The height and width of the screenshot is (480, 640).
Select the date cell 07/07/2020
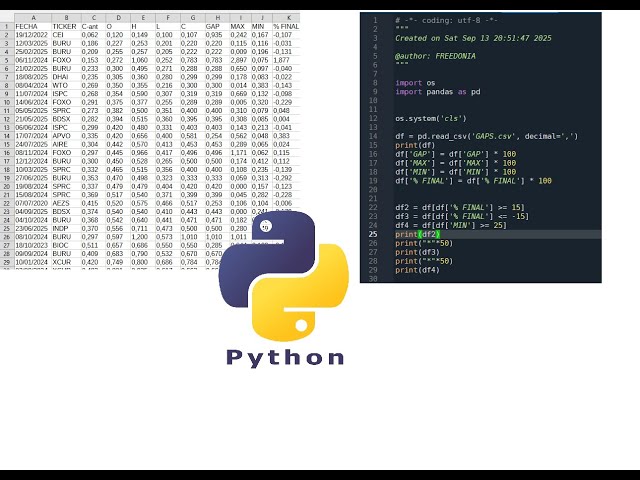coord(31,203)
